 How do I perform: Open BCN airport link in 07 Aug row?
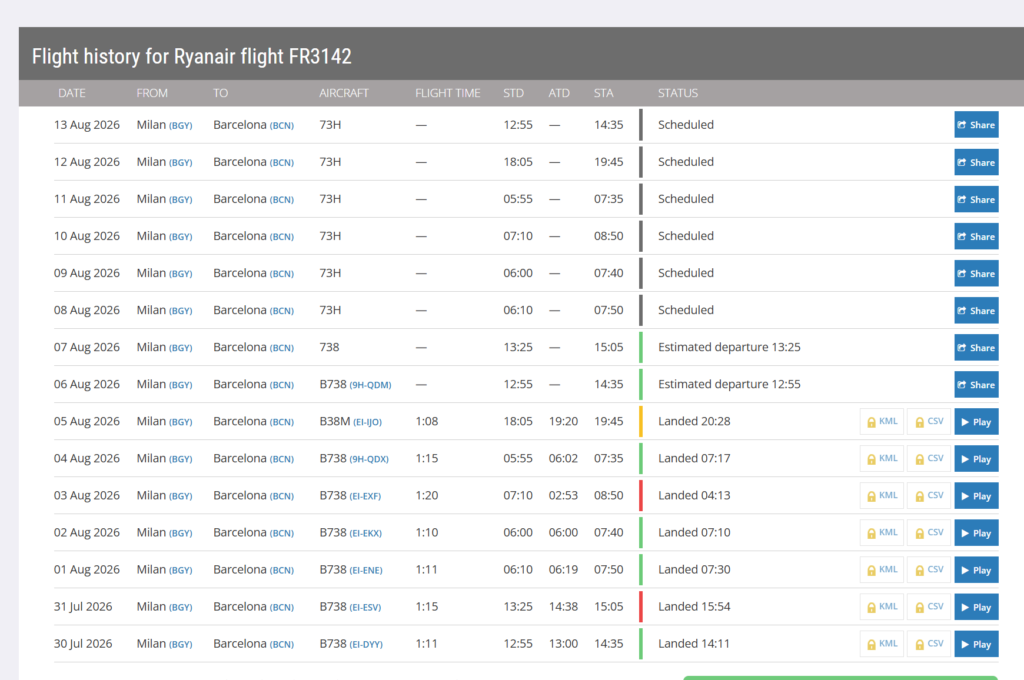click(x=281, y=348)
